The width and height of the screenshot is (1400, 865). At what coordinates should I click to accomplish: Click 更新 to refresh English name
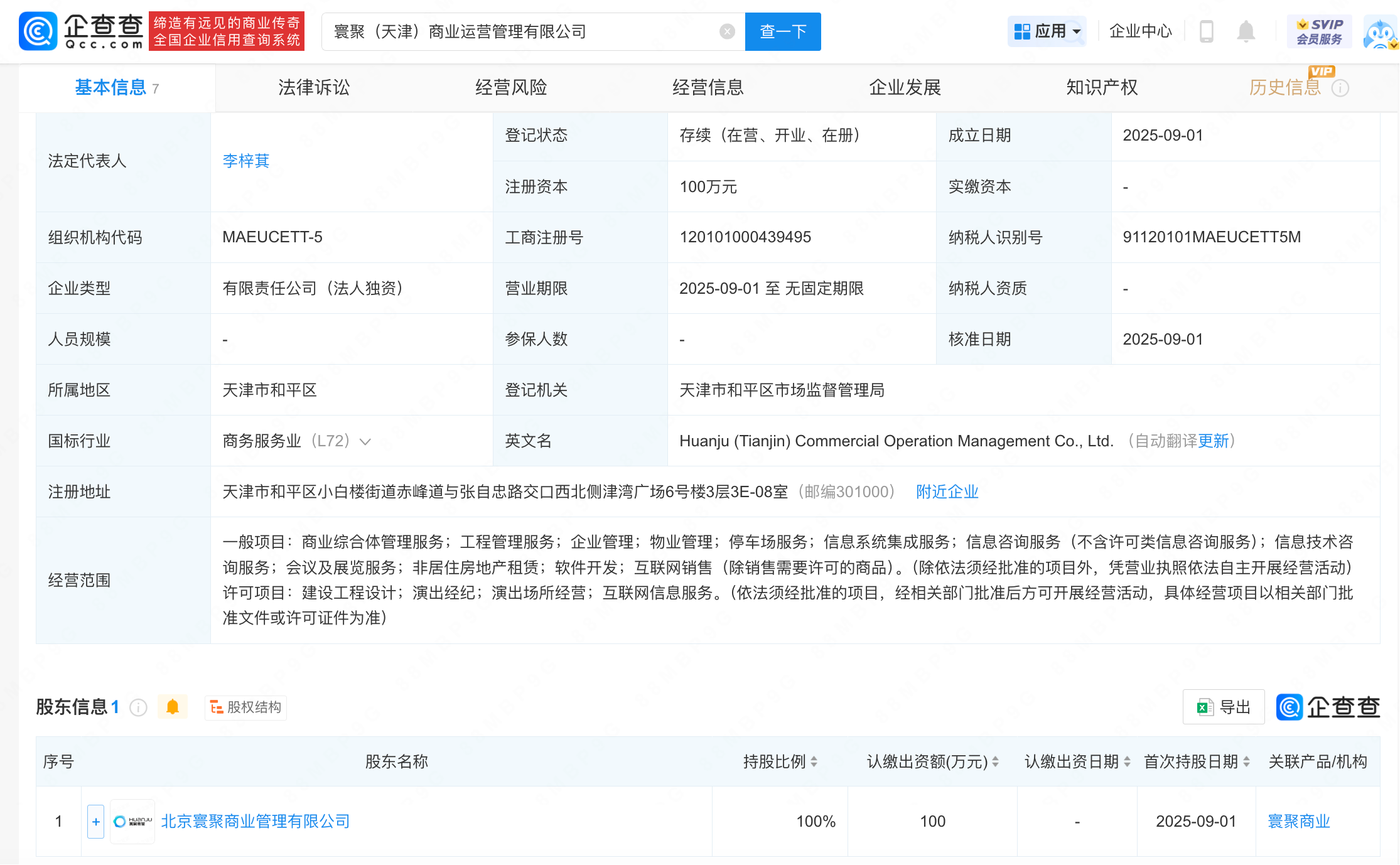point(1213,441)
